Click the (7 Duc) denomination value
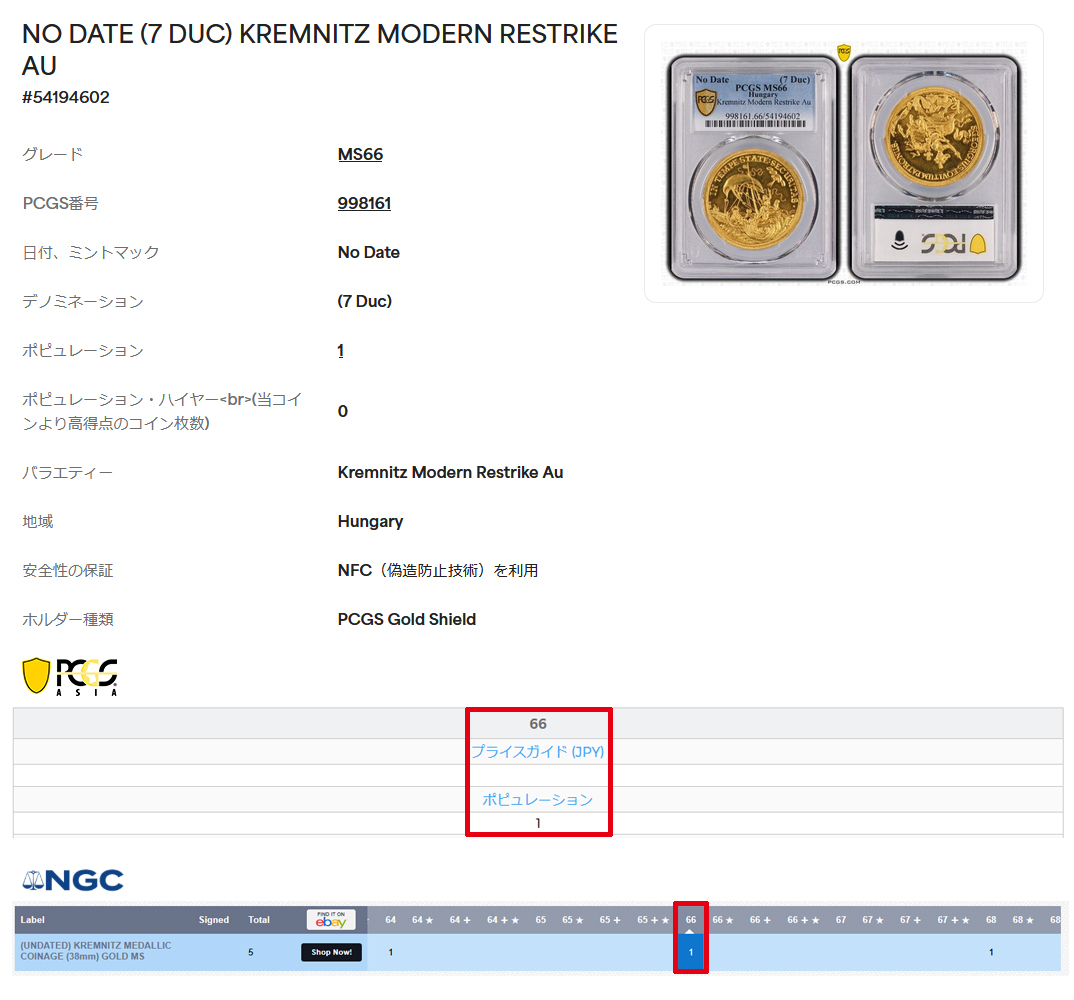This screenshot has width=1074, height=1000. tap(364, 301)
